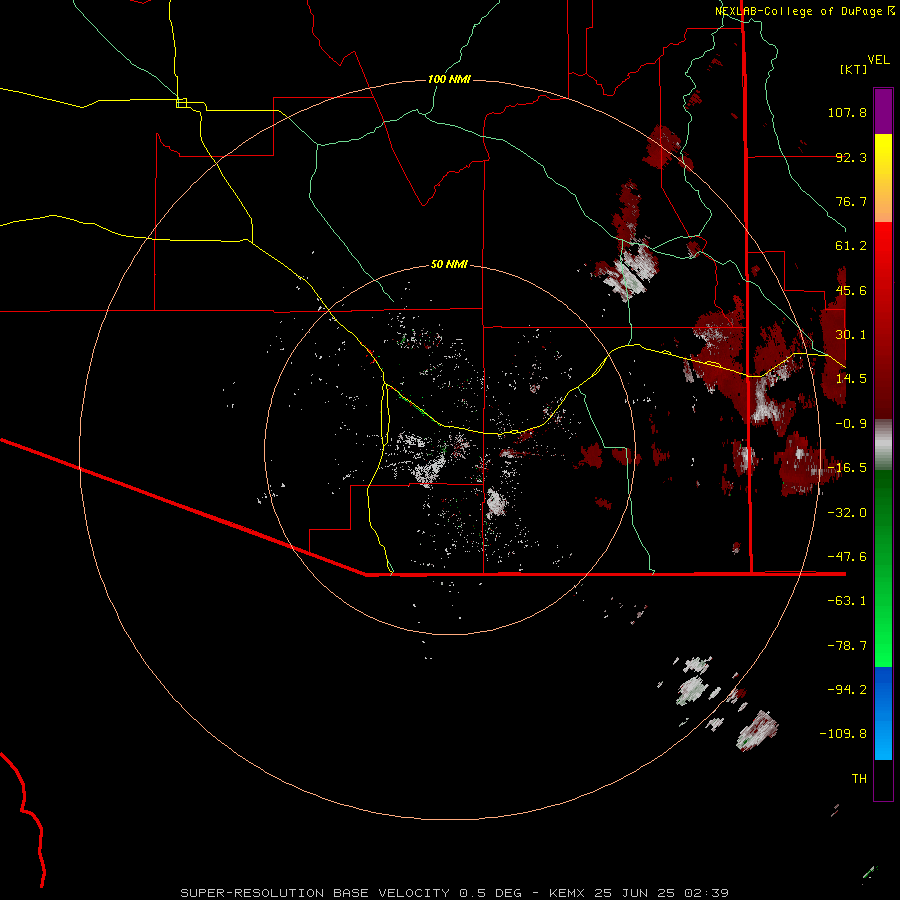Select the 61.2 velocity scale value
Image resolution: width=900 pixels, height=900 pixels.
pyautogui.click(x=851, y=246)
